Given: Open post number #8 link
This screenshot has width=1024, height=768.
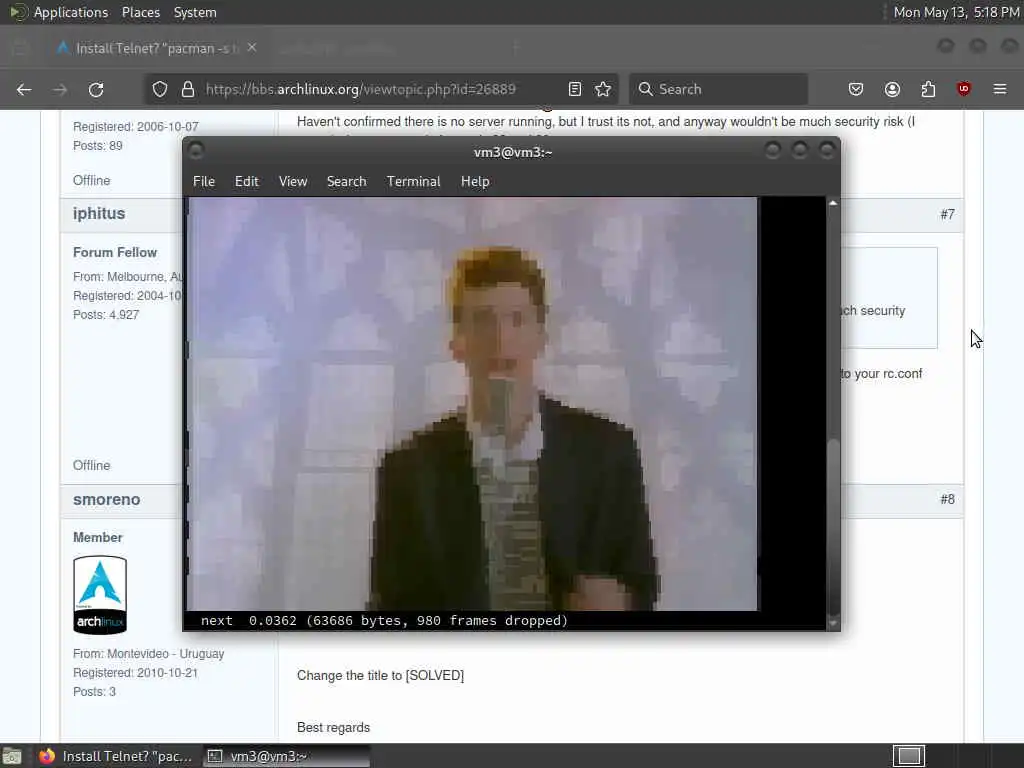Looking at the screenshot, I should pos(948,500).
